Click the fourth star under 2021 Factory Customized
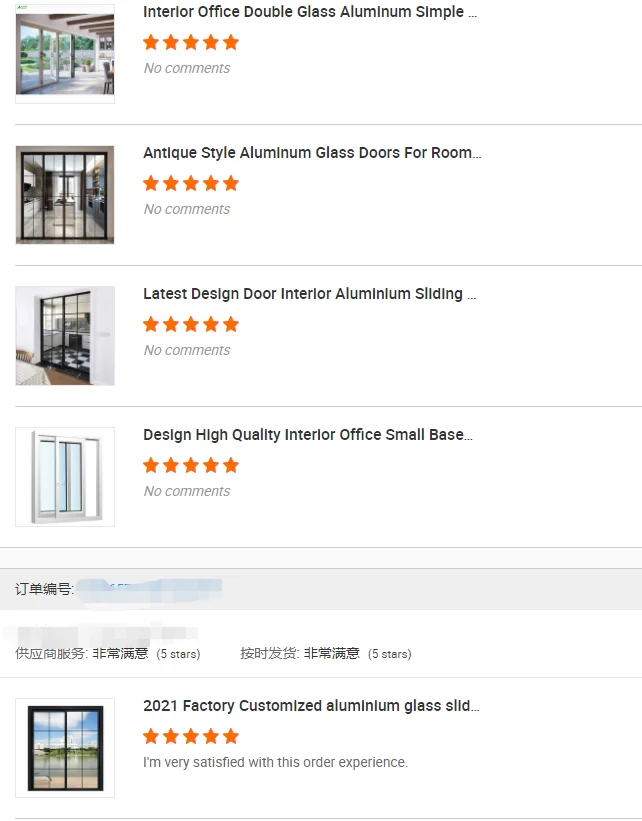 (211, 736)
